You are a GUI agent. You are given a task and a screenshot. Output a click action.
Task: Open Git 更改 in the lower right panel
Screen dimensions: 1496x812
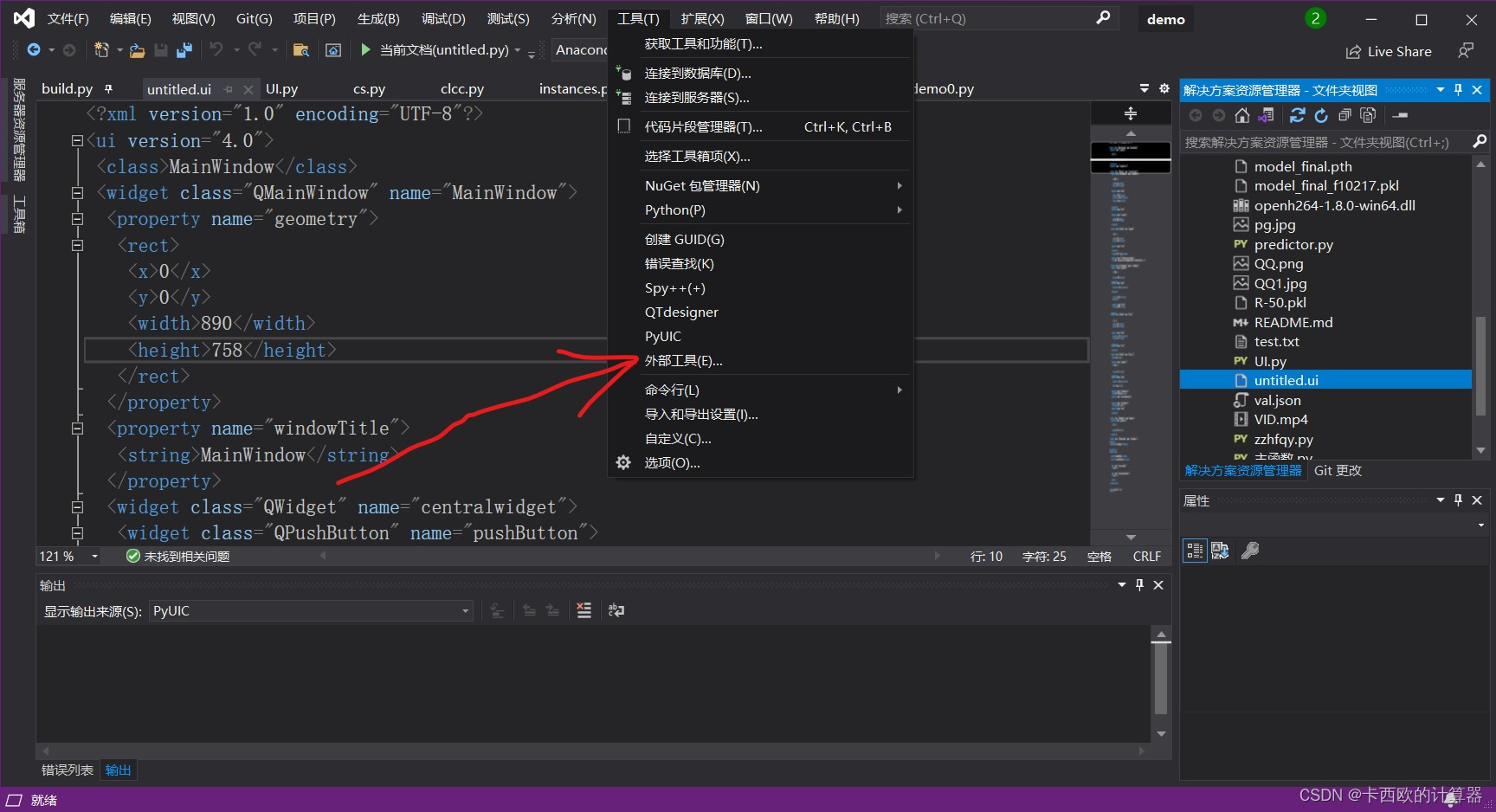[1338, 470]
